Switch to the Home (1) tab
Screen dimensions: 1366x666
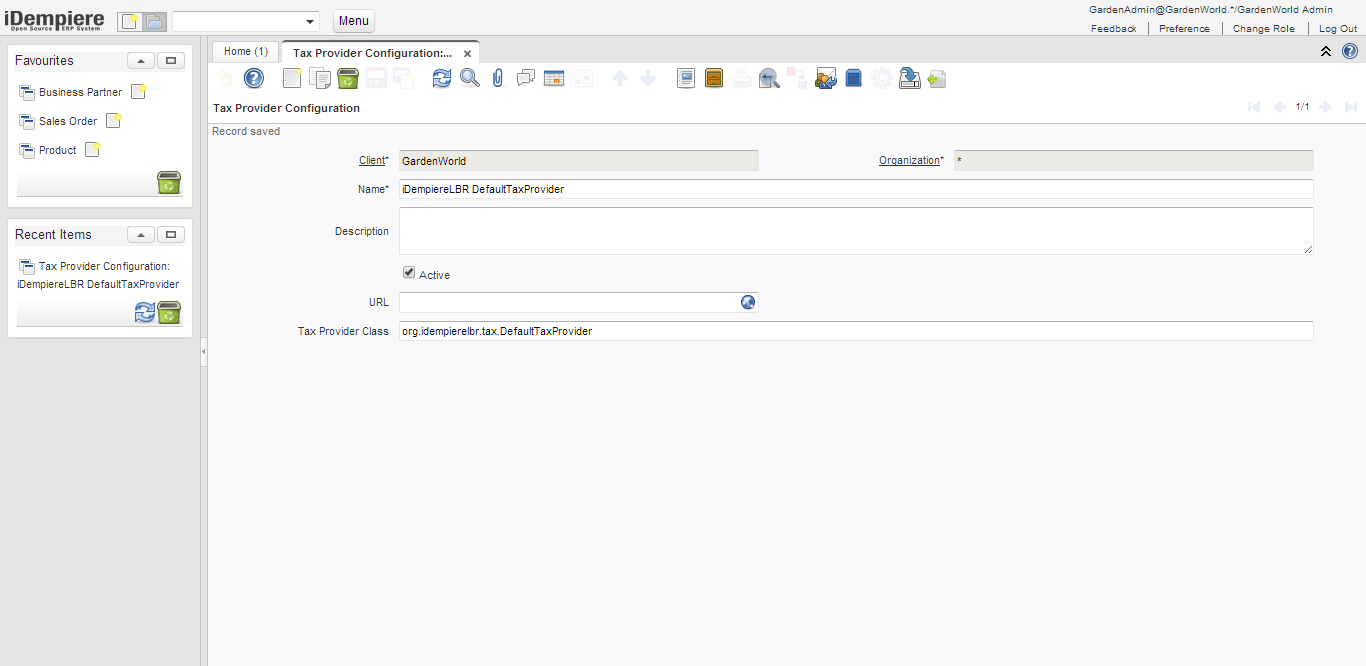pyautogui.click(x=245, y=52)
